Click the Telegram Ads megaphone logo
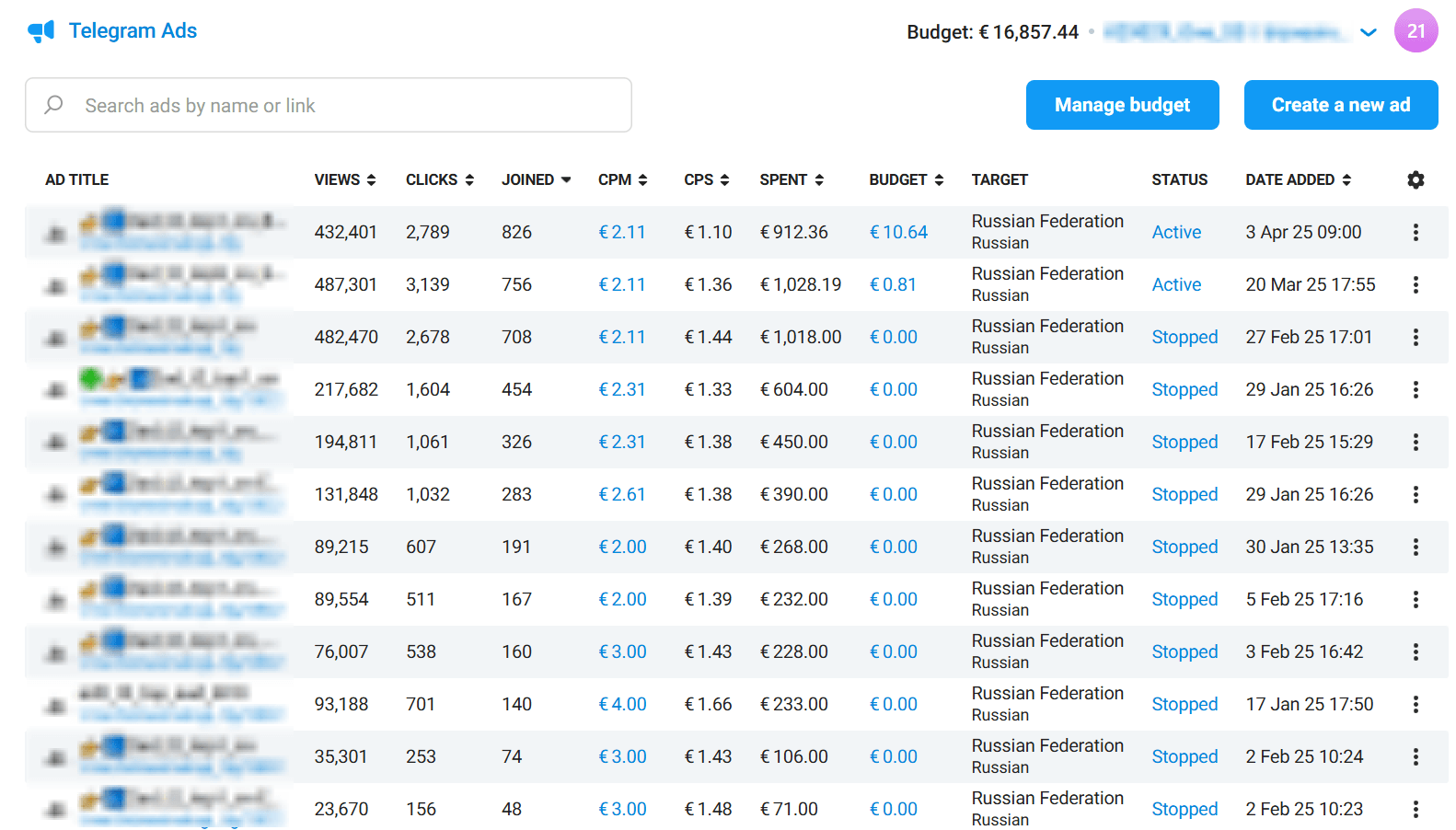This screenshot has height=830, width=1456. coord(41,31)
